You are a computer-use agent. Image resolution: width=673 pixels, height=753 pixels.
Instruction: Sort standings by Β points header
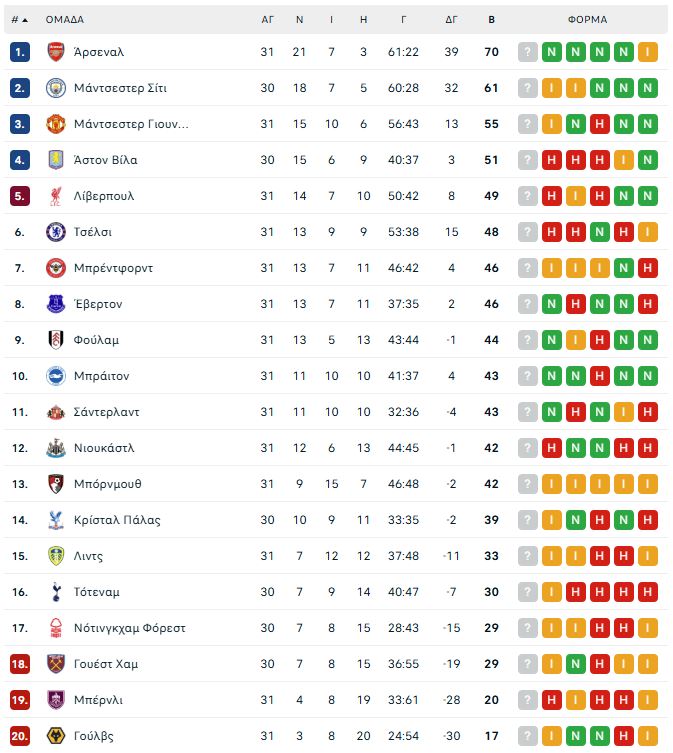[x=491, y=19]
